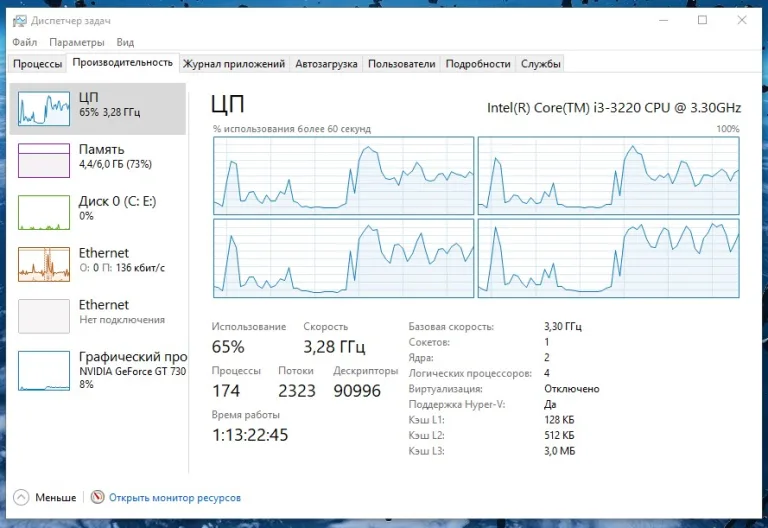Click the Базовая скорость 3,30 ГГц value
Screen dimensions: 768x528
[x=563, y=326]
